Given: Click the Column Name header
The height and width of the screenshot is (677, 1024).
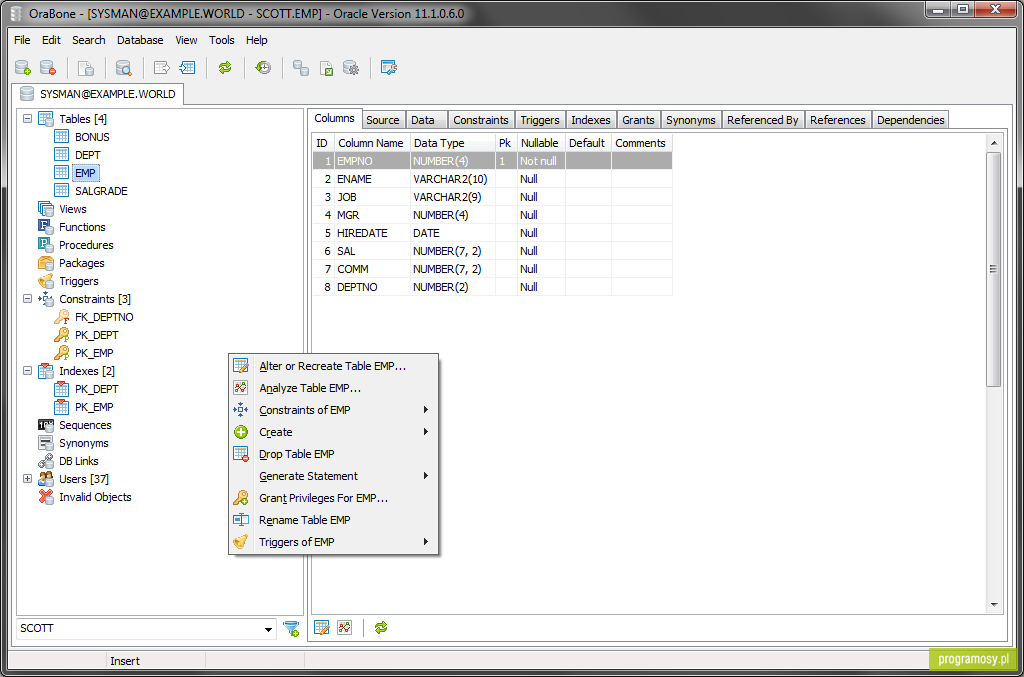Looking at the screenshot, I should tap(371, 143).
